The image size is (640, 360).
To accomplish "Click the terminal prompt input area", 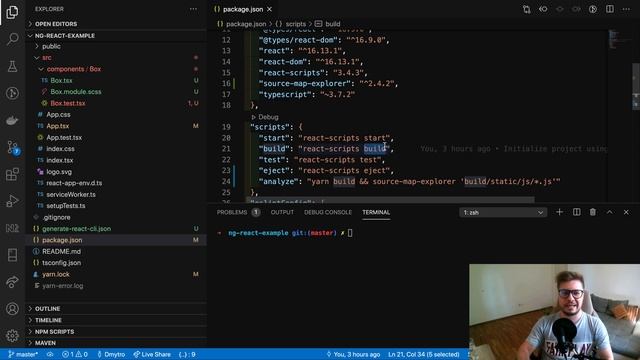I will coord(350,233).
